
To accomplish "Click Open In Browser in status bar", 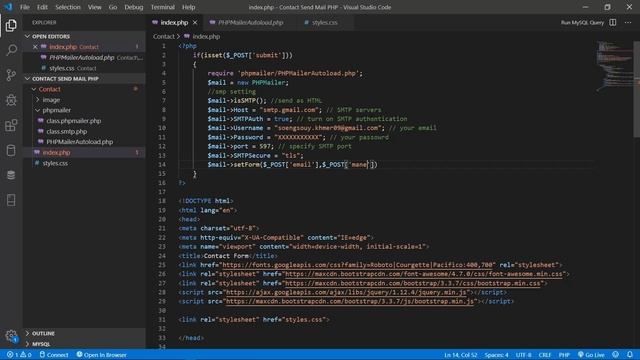I will [102, 355].
